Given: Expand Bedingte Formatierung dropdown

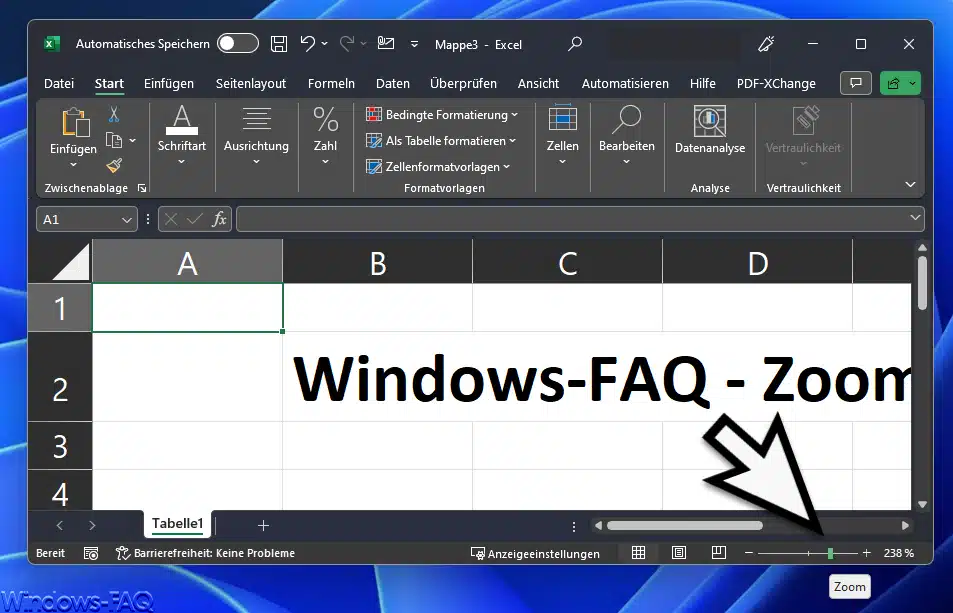Looking at the screenshot, I should [515, 114].
